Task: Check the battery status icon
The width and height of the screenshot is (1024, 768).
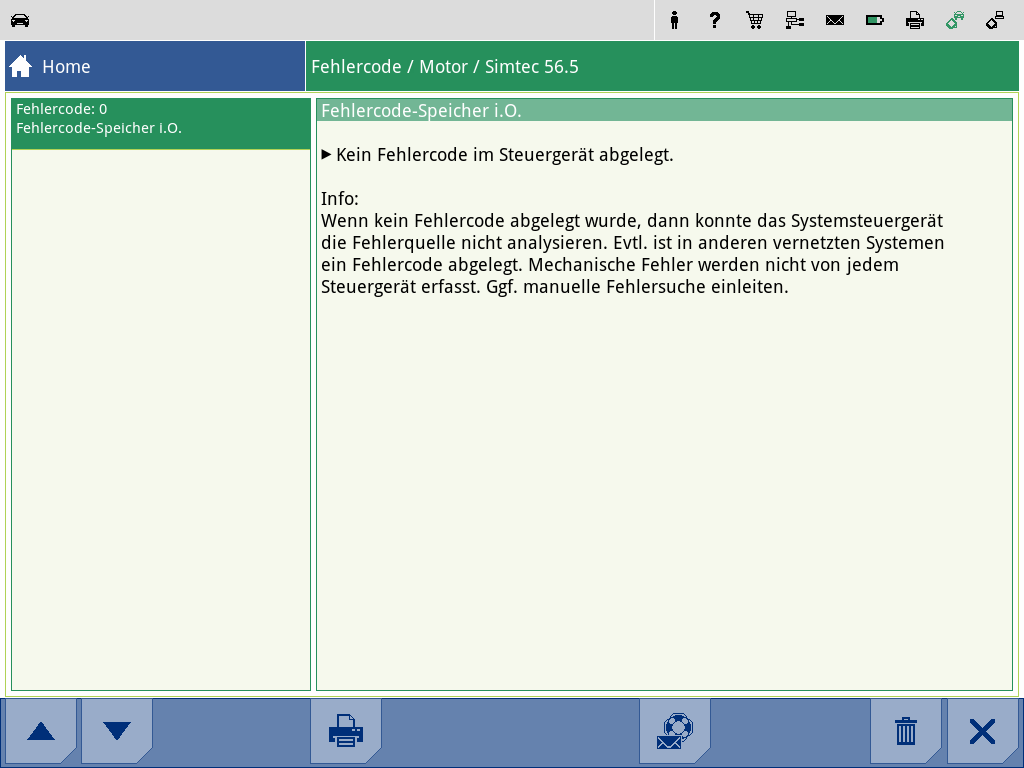Action: (875, 20)
